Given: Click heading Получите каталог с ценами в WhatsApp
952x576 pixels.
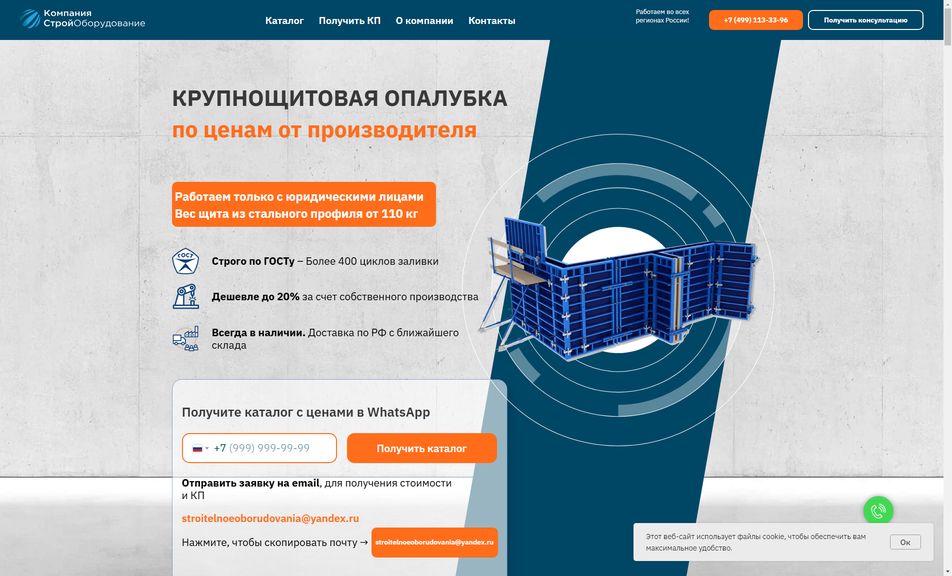Looking at the screenshot, I should coord(305,412).
